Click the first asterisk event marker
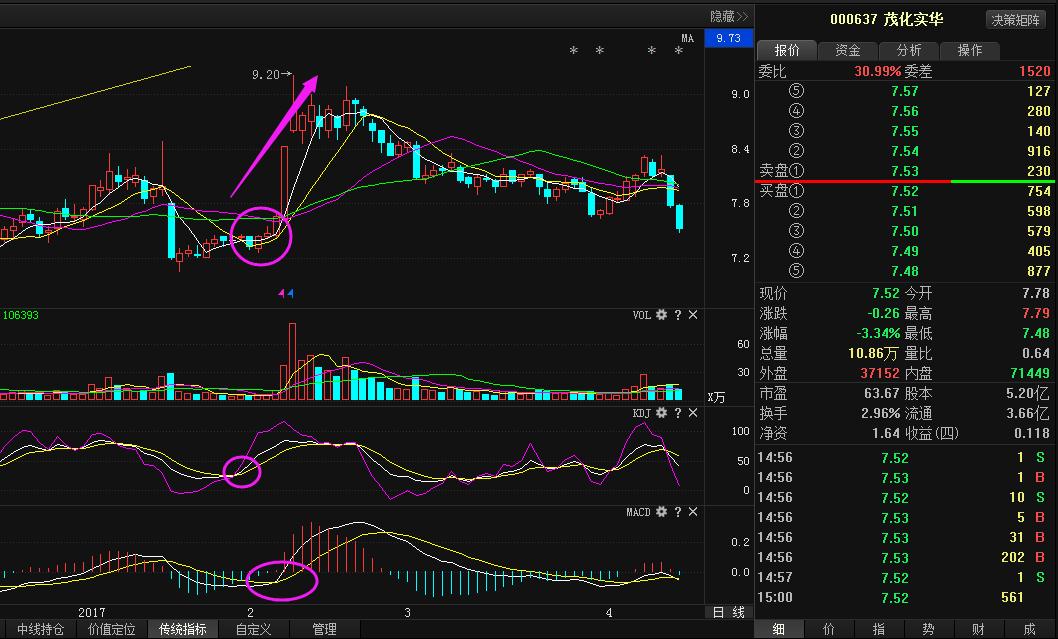The image size is (1058, 639). click(574, 51)
